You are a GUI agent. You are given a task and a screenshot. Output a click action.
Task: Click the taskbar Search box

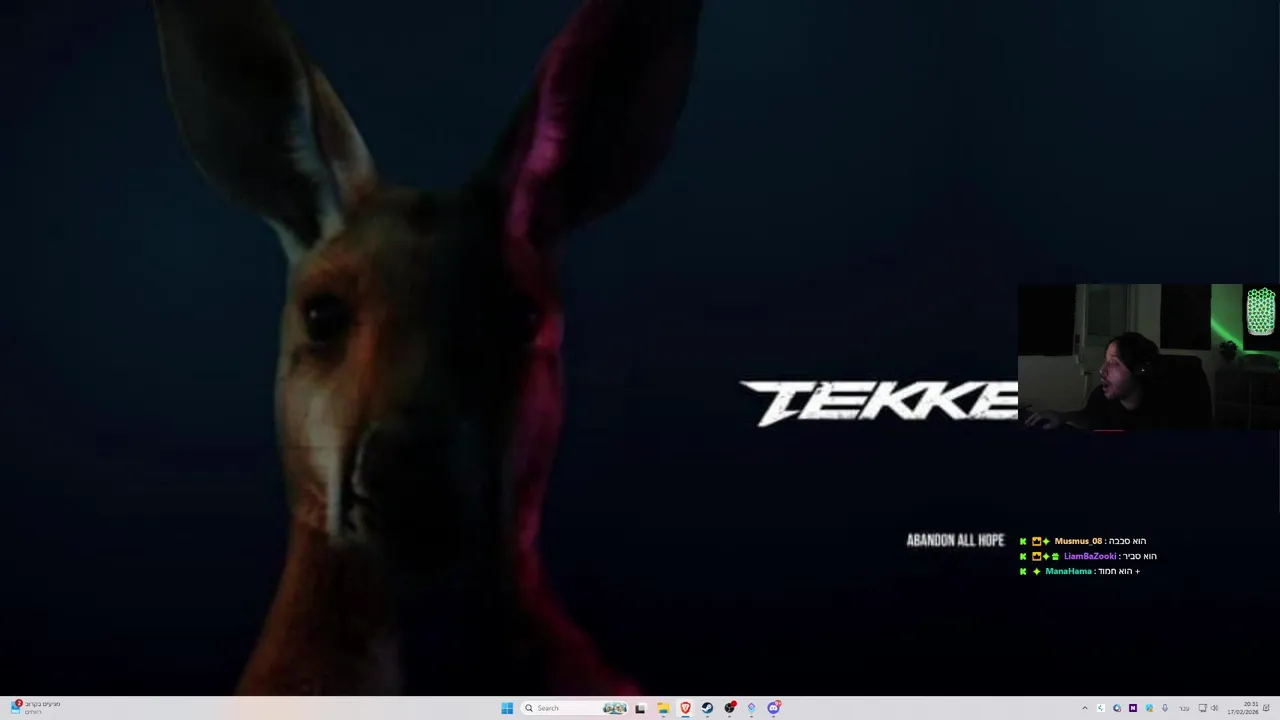(575, 708)
